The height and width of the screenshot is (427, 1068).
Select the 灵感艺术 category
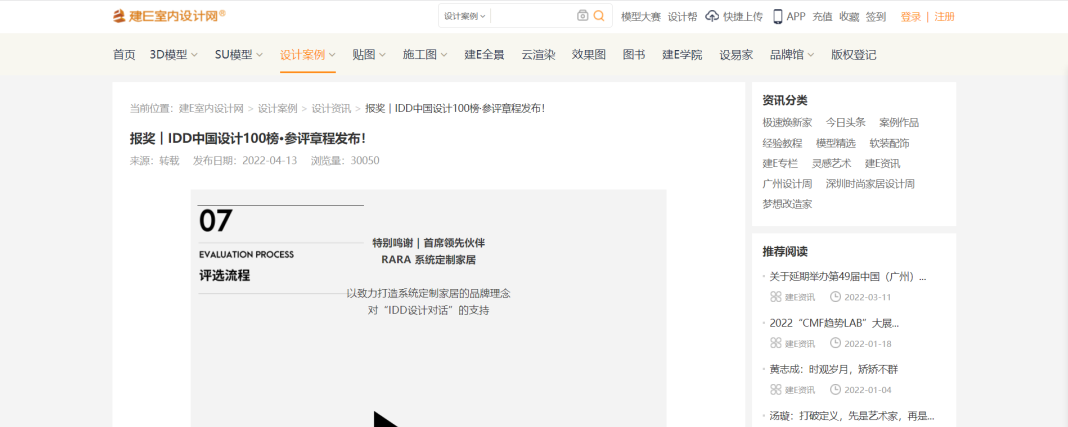(x=832, y=163)
